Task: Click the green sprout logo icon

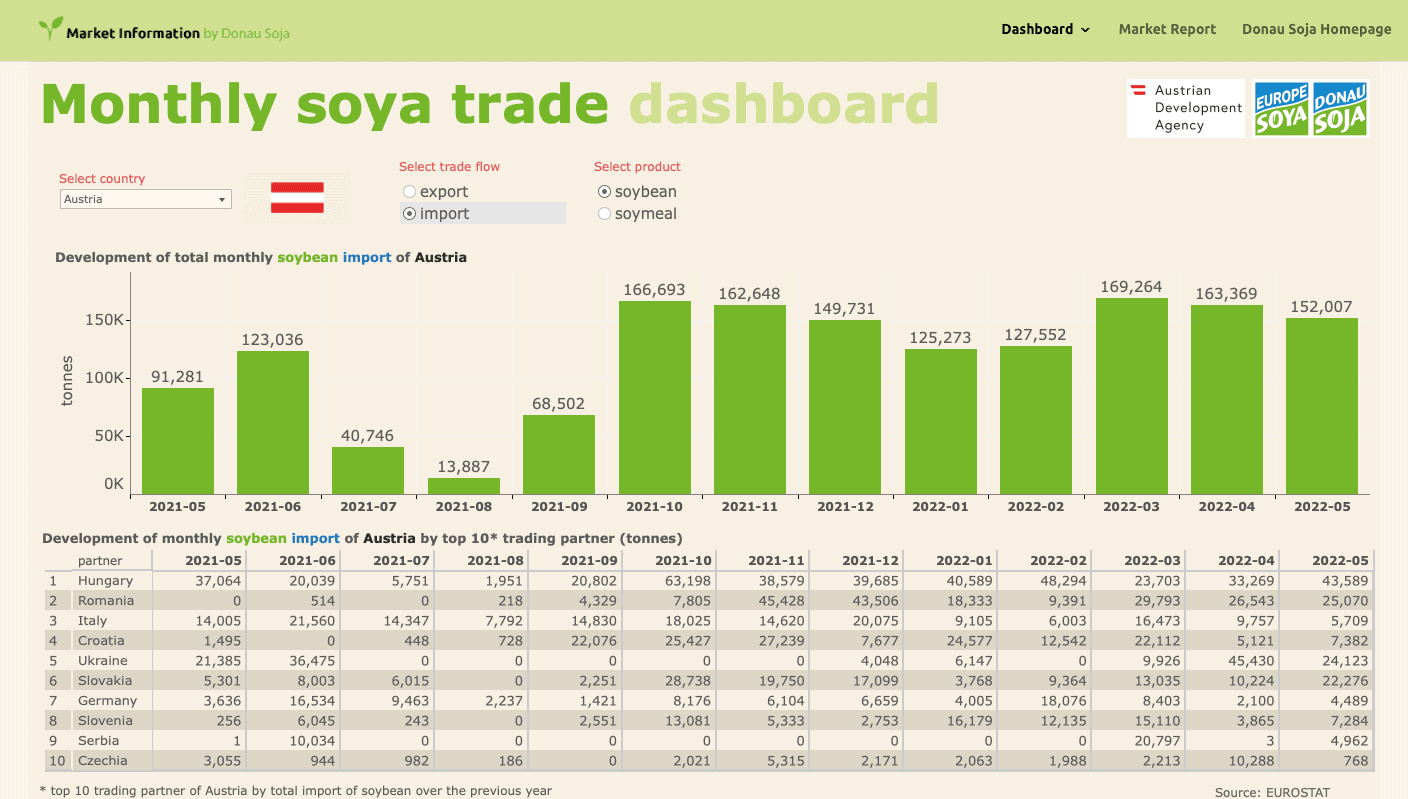Action: pyautogui.click(x=50, y=28)
